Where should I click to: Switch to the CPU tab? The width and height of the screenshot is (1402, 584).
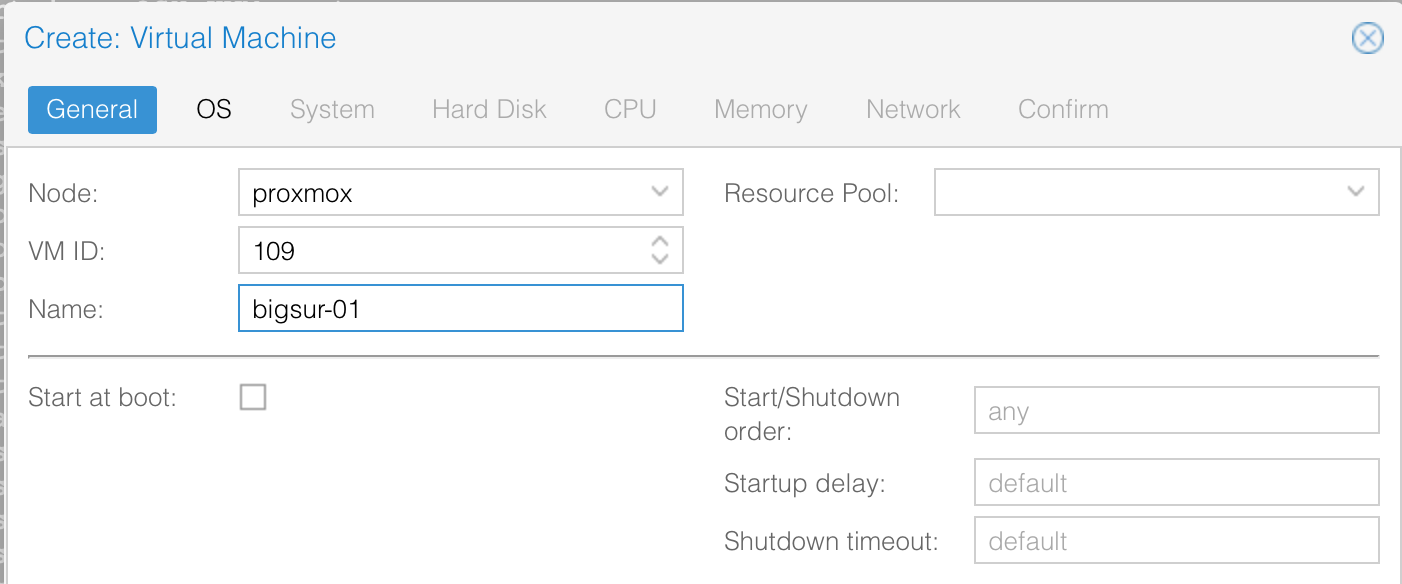pyautogui.click(x=630, y=109)
